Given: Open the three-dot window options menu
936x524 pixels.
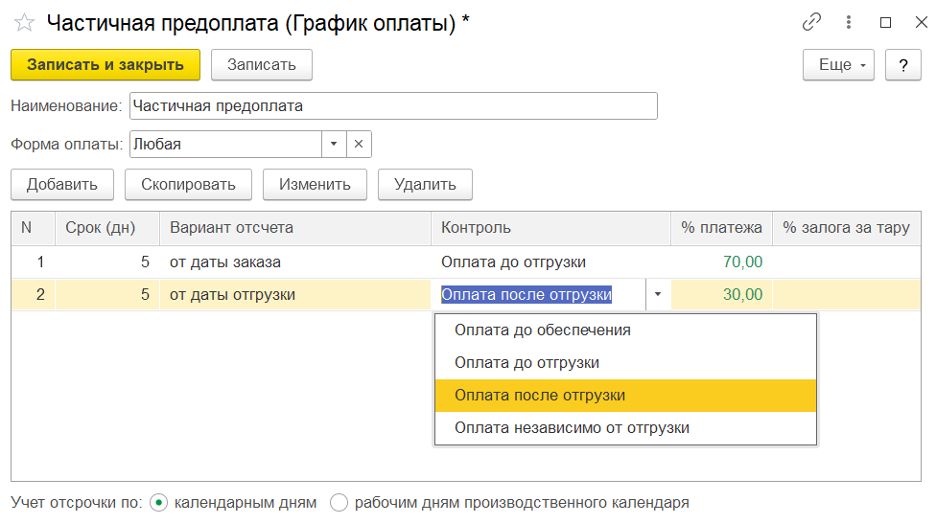Looking at the screenshot, I should coord(849,22).
